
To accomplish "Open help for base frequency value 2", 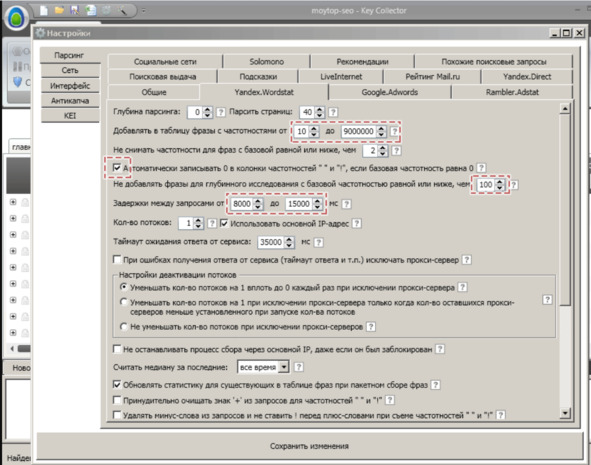I will (396, 151).
